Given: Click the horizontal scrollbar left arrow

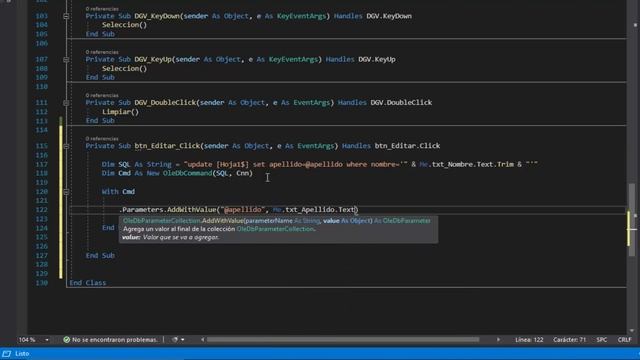Looking at the screenshot, I should coord(202,340).
